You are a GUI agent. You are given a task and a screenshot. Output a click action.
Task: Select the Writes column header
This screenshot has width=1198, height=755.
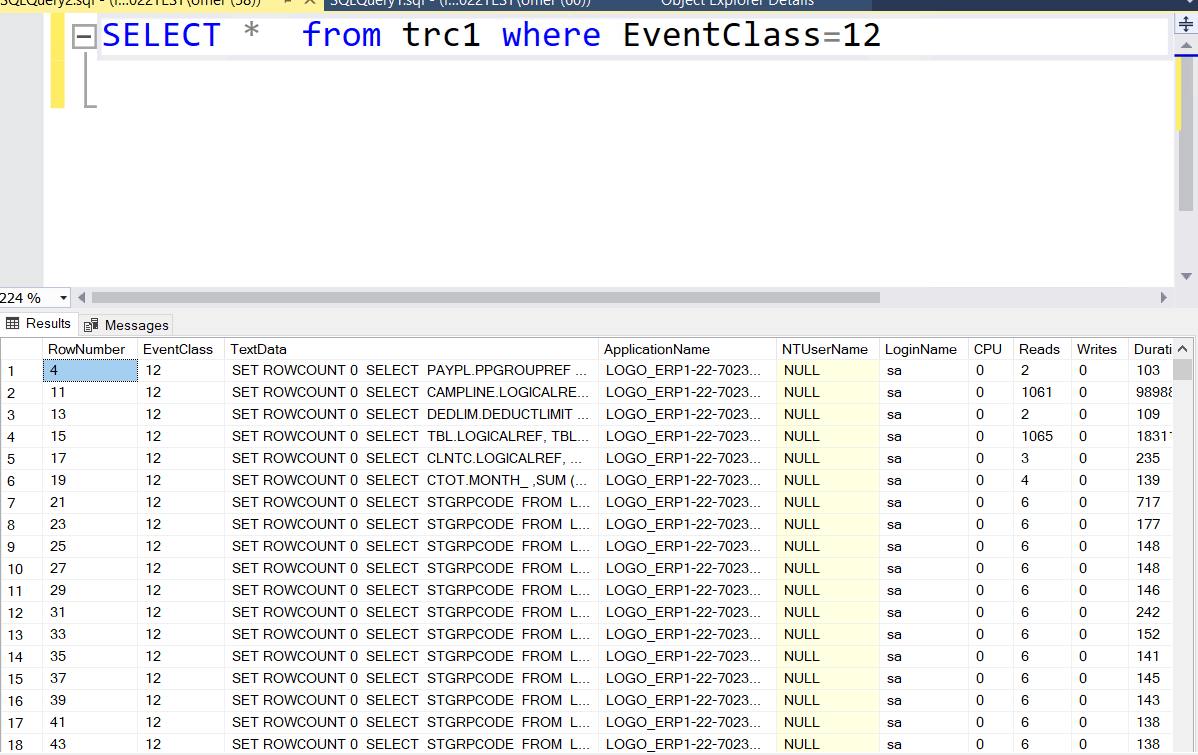(1099, 349)
